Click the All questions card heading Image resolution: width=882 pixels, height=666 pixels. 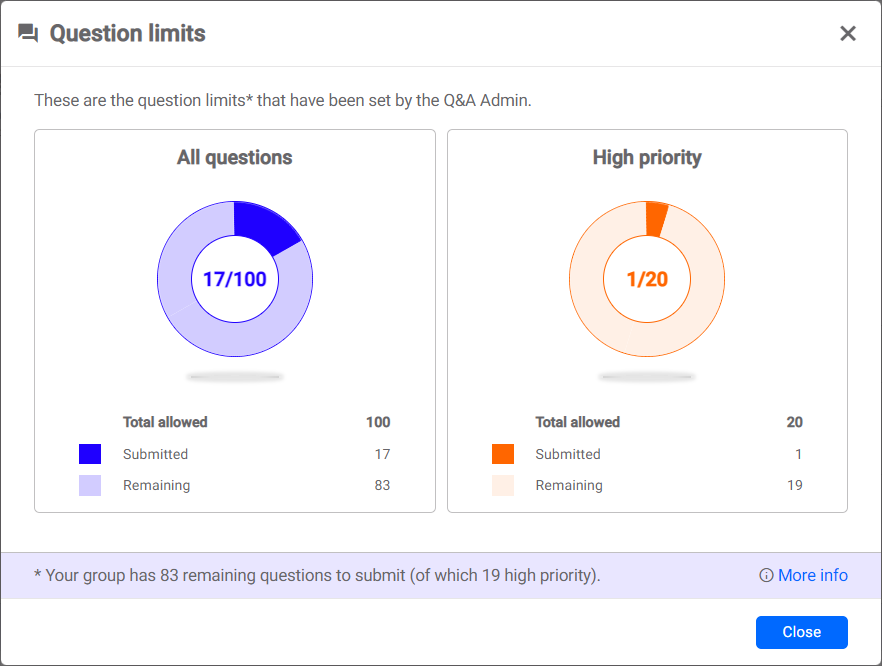tap(235, 157)
